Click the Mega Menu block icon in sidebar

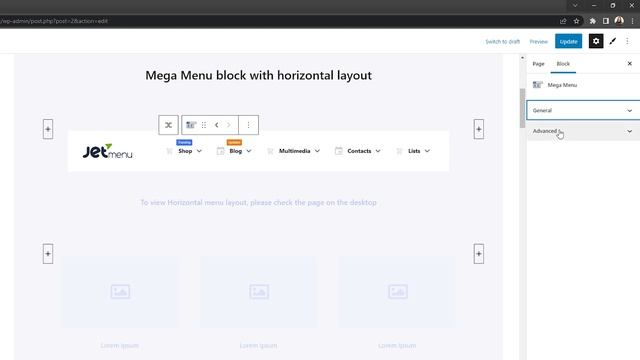pyautogui.click(x=538, y=85)
